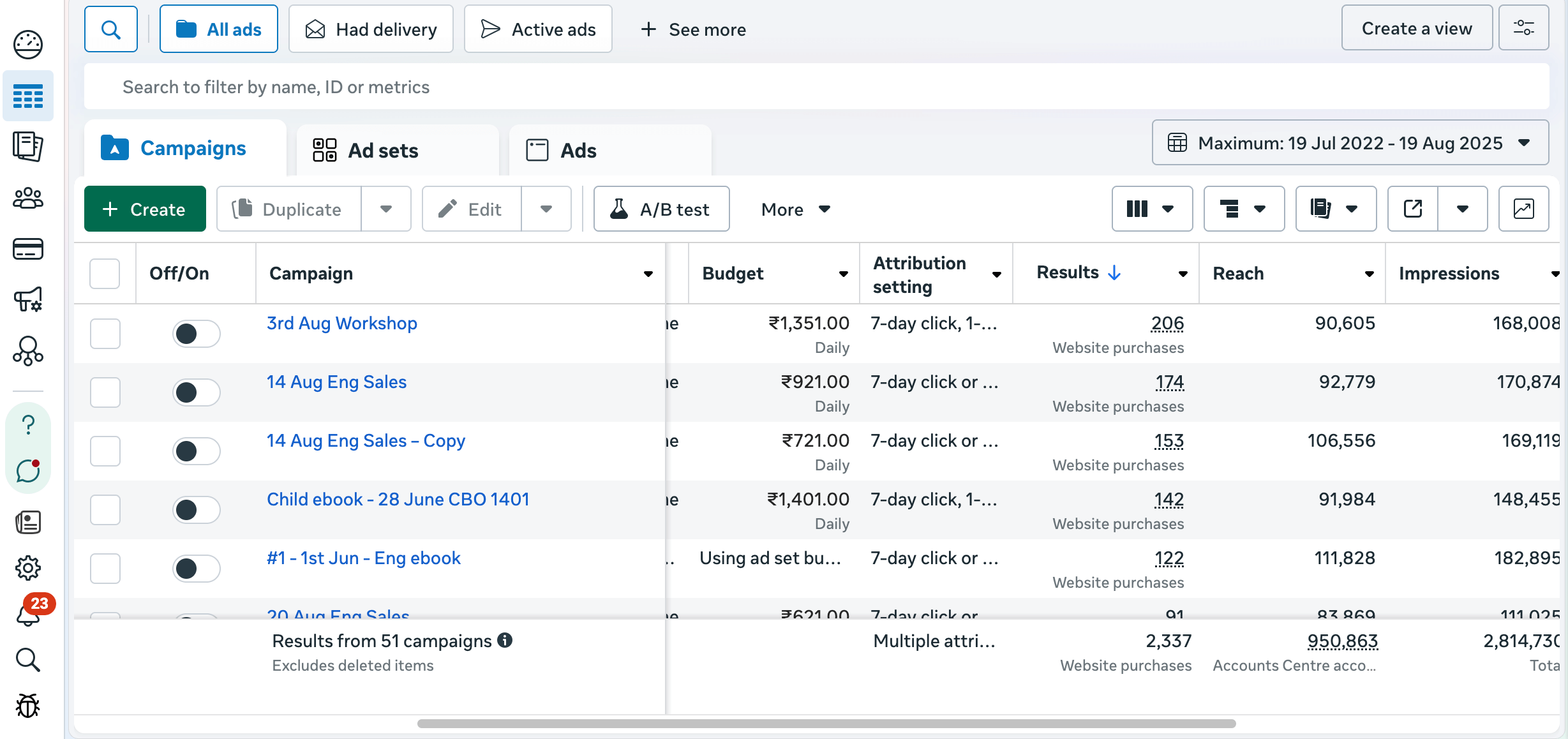The image size is (1568, 739).
Task: Open the Advertising settings megaphone icon
Action: [28, 299]
